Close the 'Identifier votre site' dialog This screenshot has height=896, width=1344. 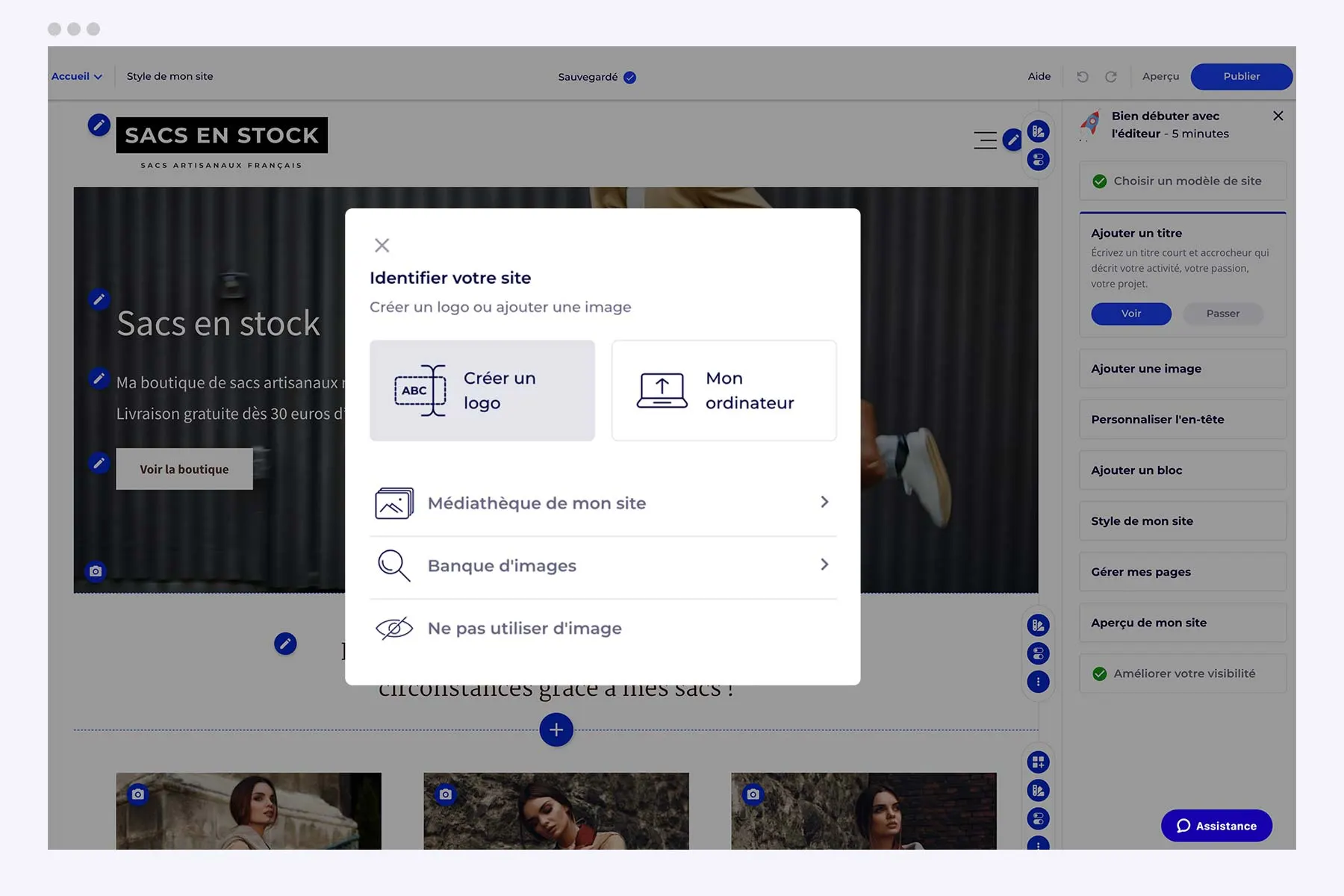(x=382, y=245)
